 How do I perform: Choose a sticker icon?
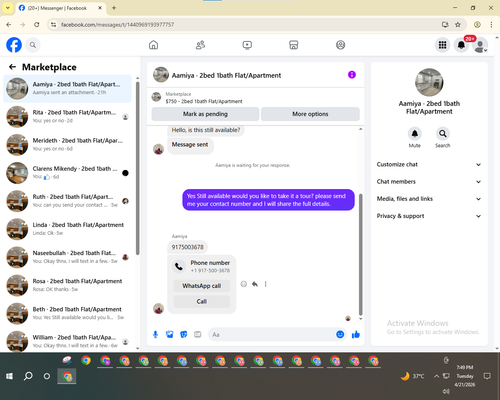click(184, 334)
